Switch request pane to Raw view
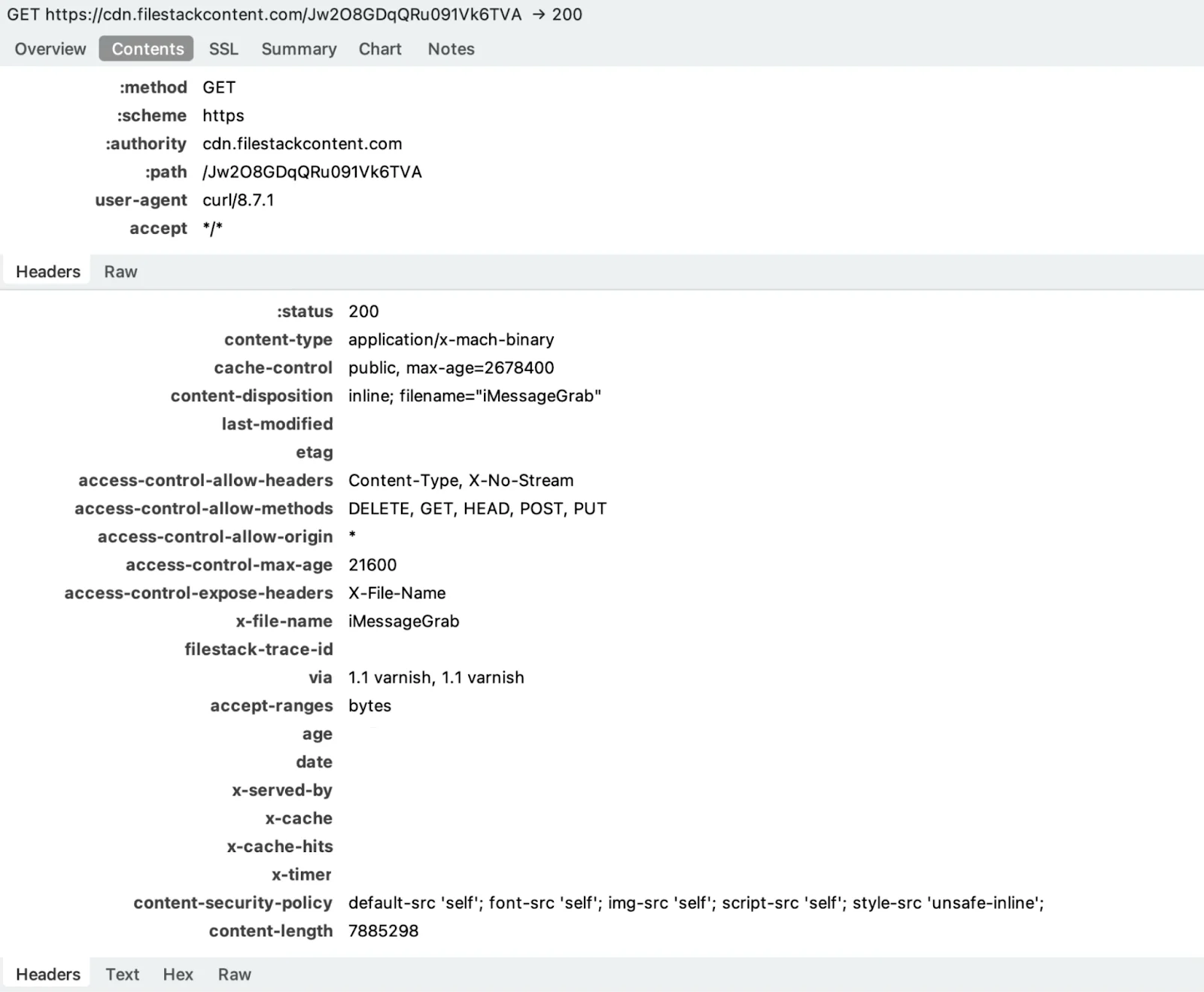 pos(120,272)
